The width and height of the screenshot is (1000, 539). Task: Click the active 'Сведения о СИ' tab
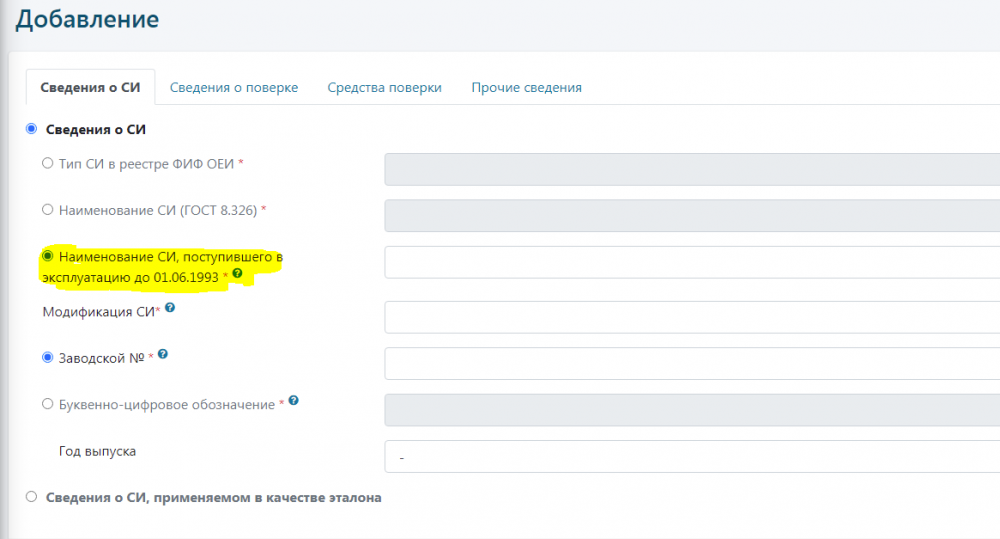tap(90, 87)
